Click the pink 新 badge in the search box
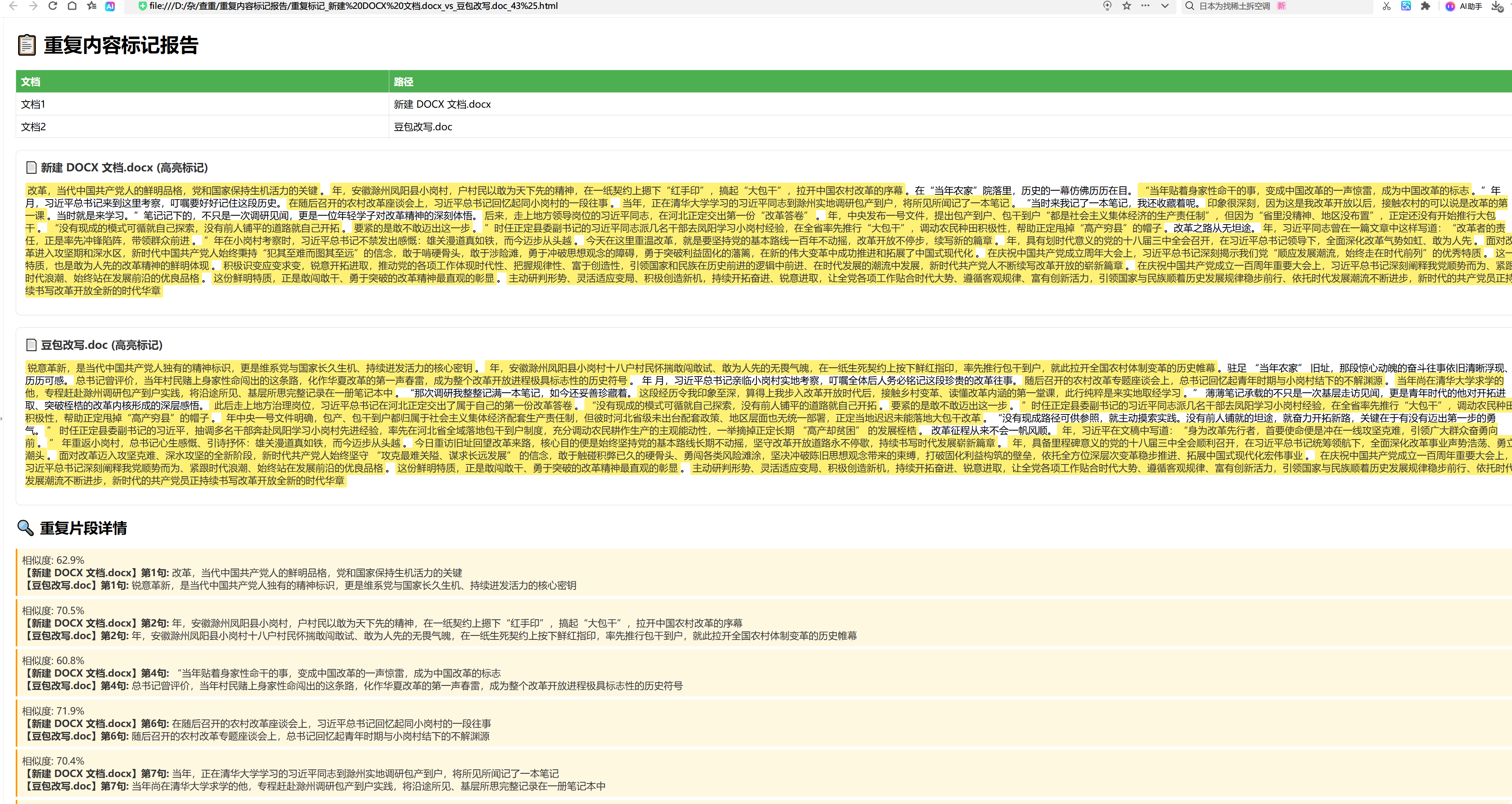1512x804 pixels. point(1281,6)
